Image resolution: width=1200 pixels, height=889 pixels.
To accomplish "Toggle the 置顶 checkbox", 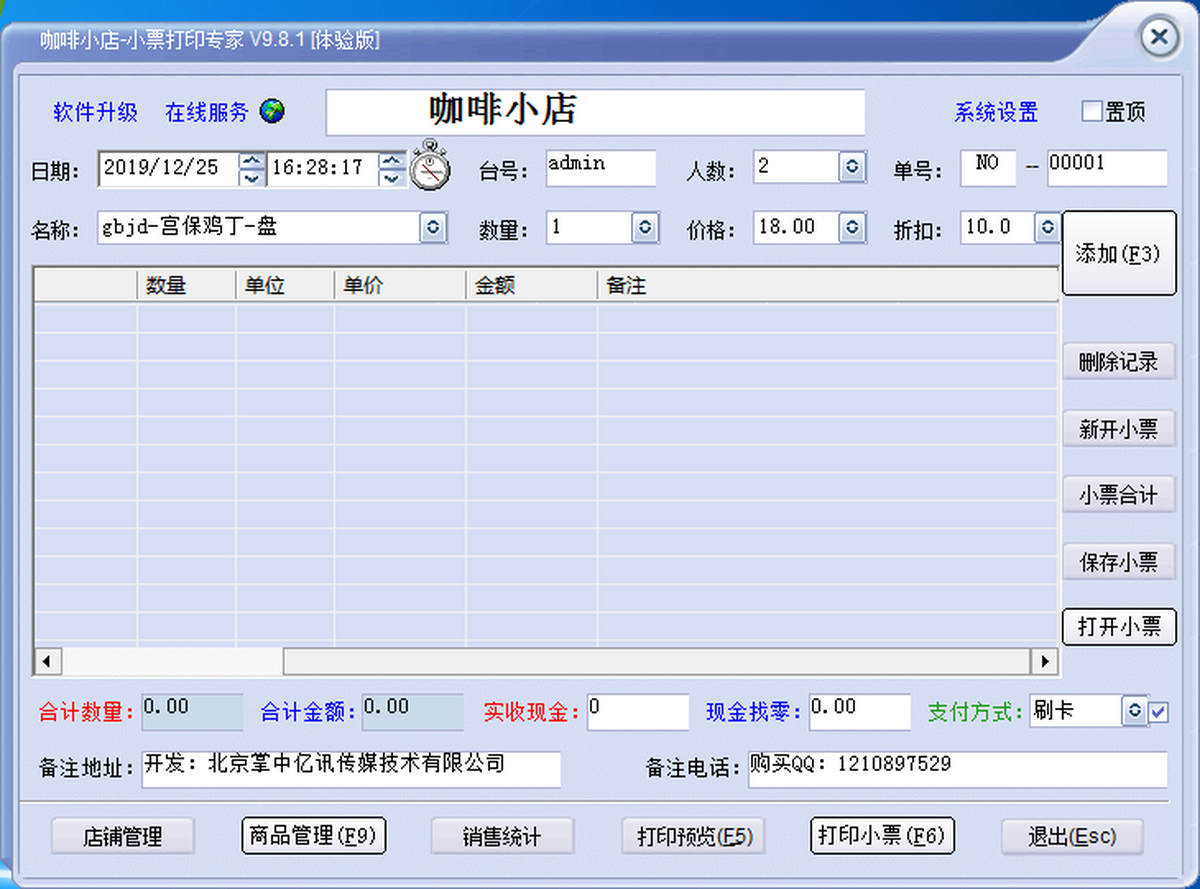I will click(1091, 111).
